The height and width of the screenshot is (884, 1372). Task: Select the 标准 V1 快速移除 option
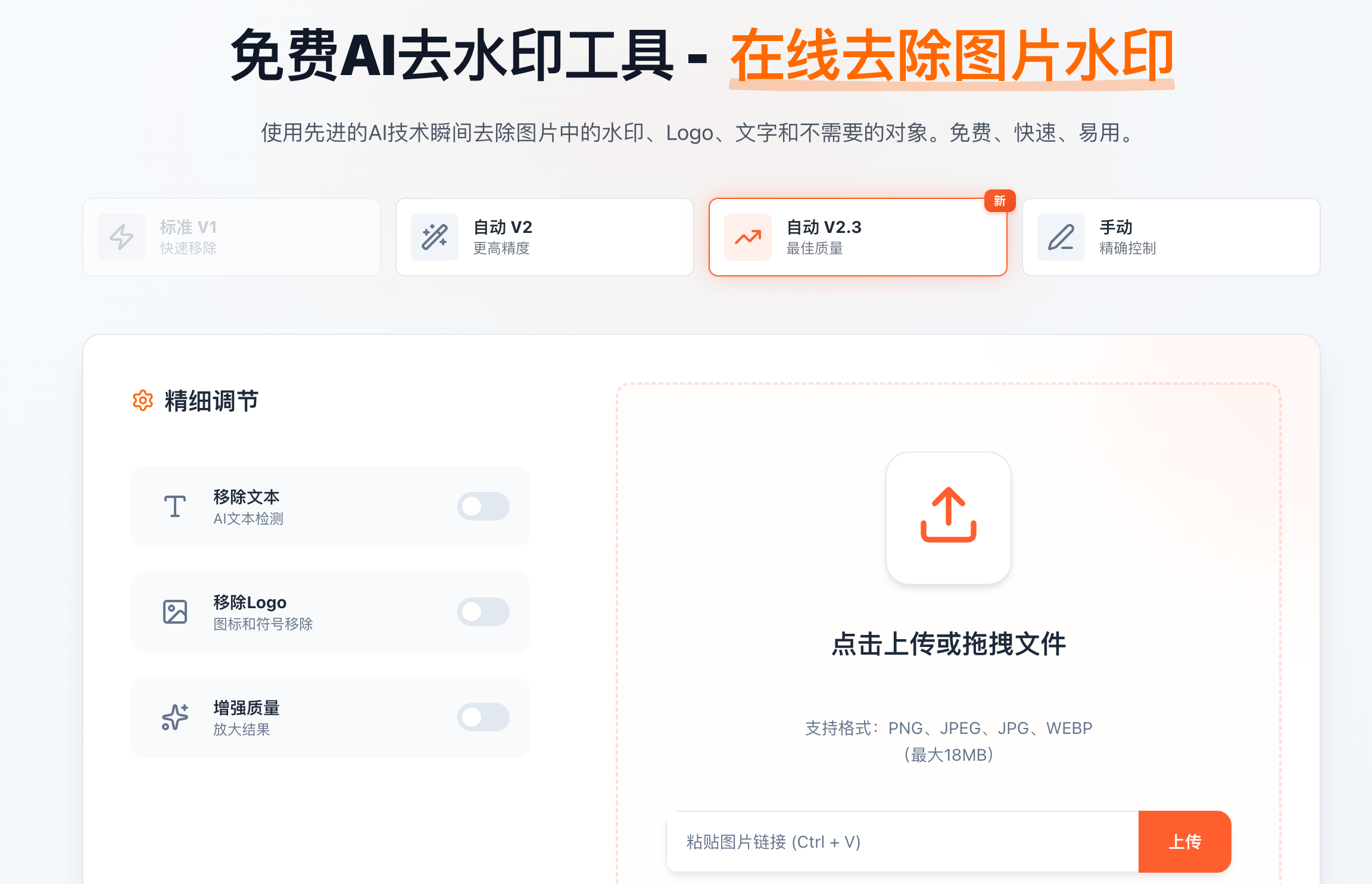231,237
